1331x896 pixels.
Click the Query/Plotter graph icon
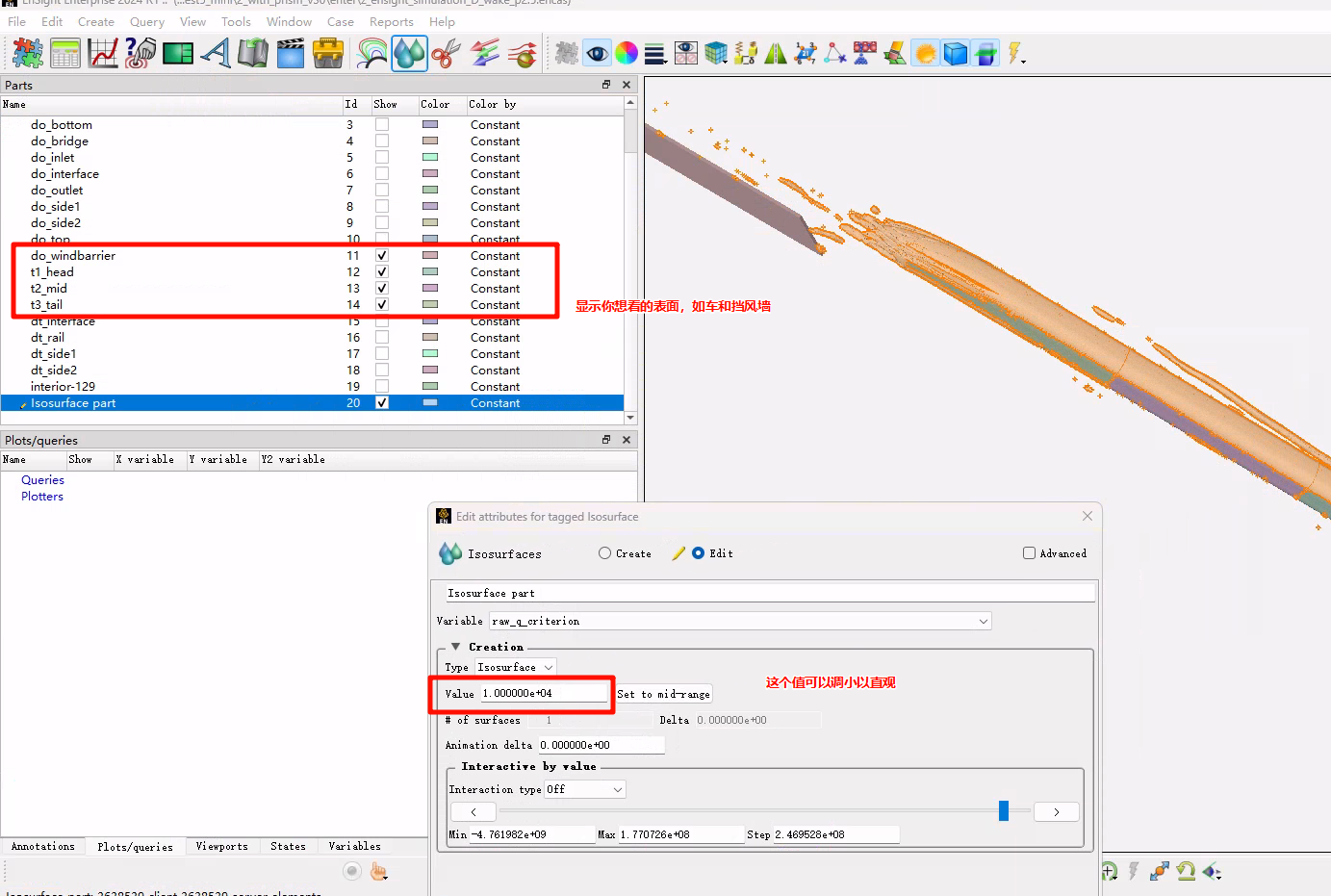103,54
